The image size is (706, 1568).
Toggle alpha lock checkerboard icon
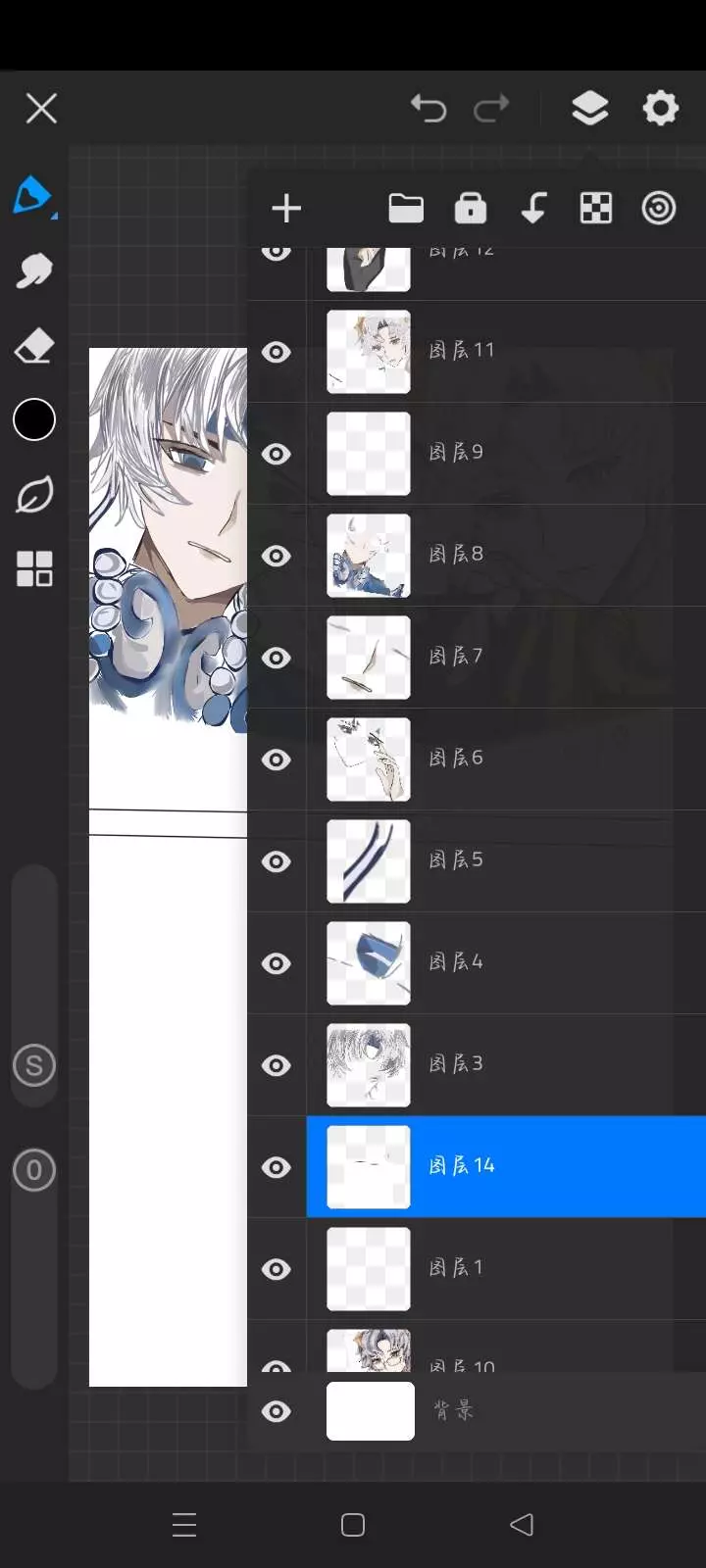[x=596, y=208]
